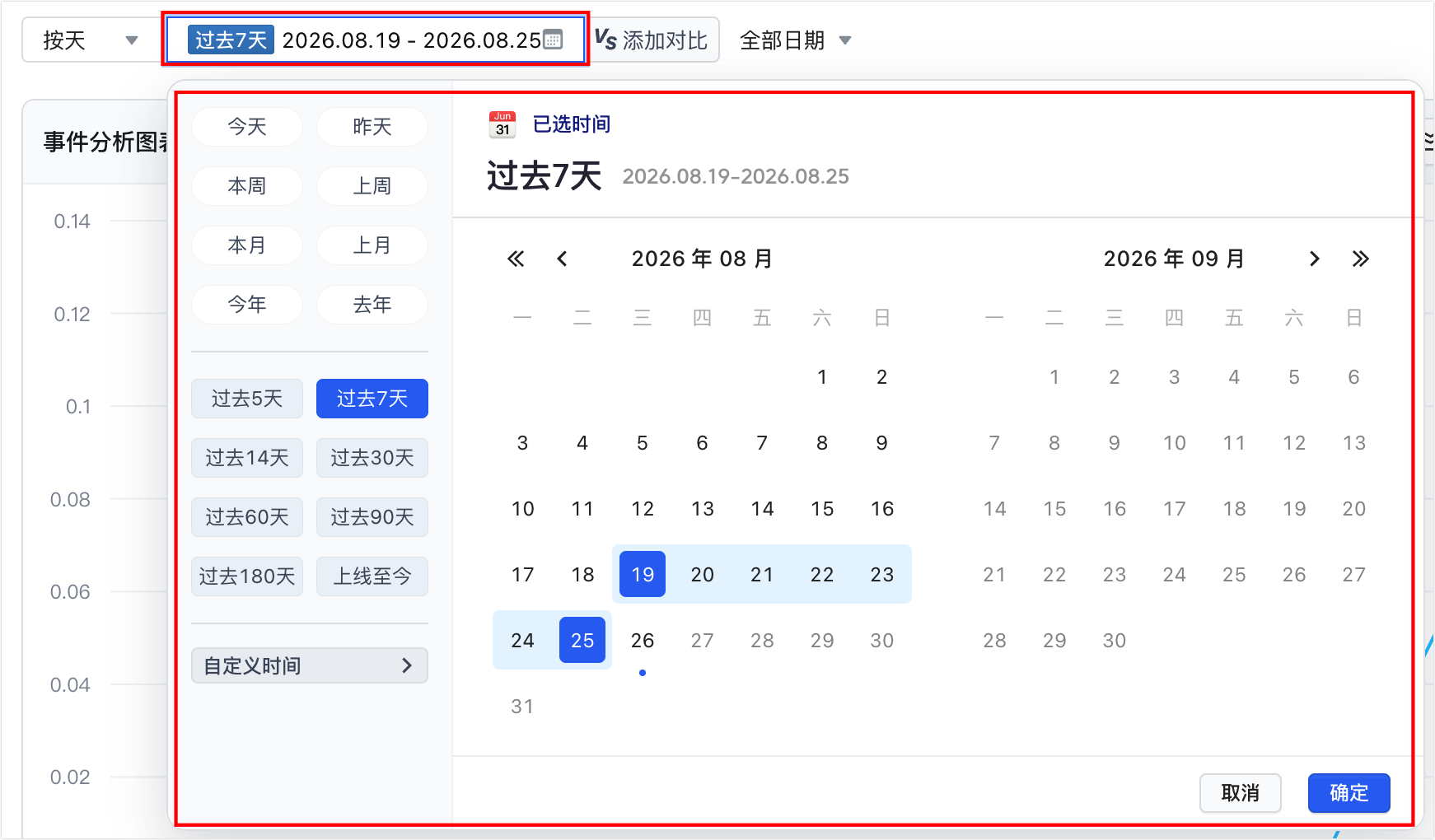Open the 全部日期 dropdown
The image size is (1435, 840).
coord(795,40)
